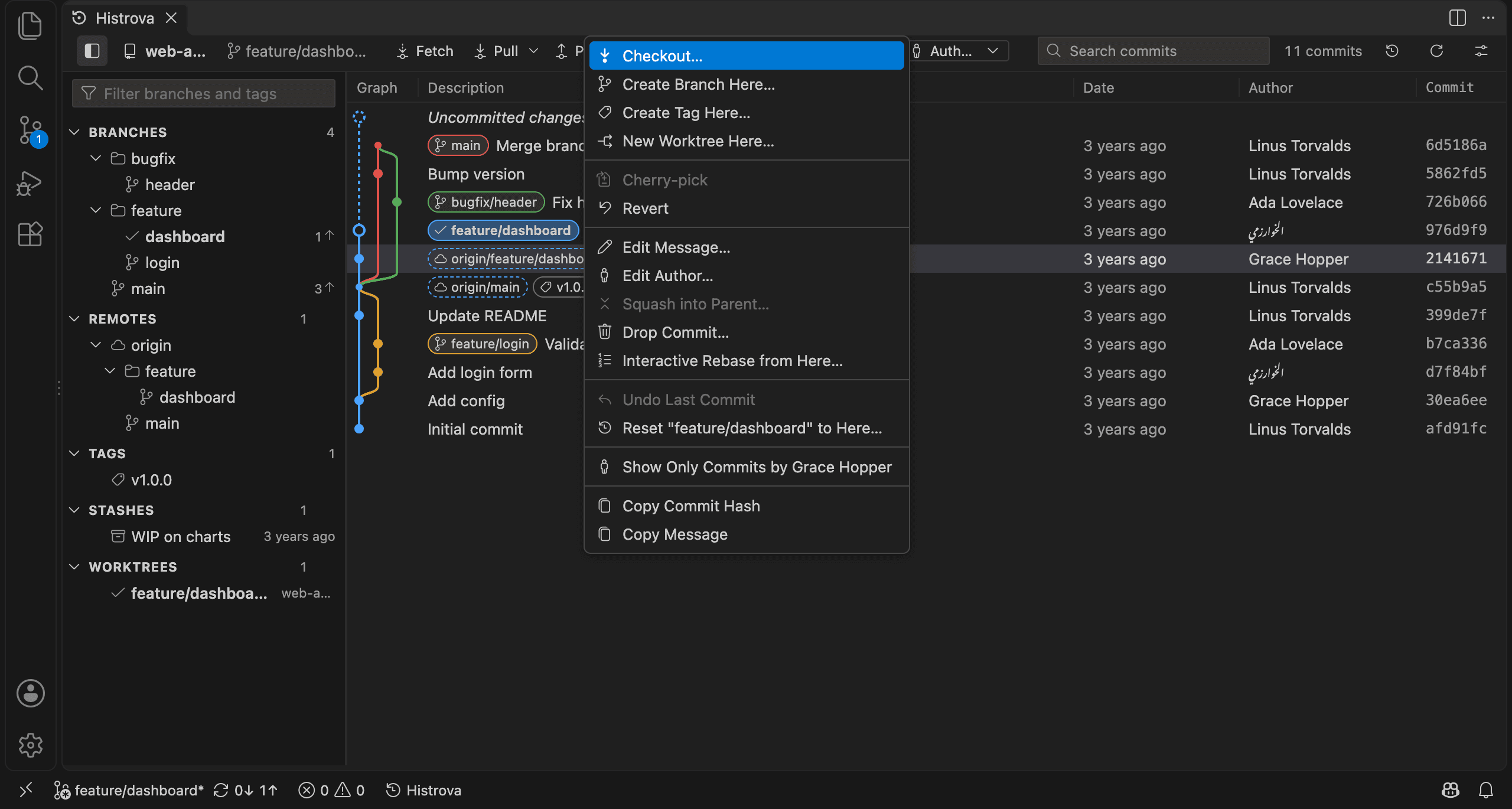Screen dimensions: 1512x809
Task: Collapse the REMOTES section
Action: 74,319
